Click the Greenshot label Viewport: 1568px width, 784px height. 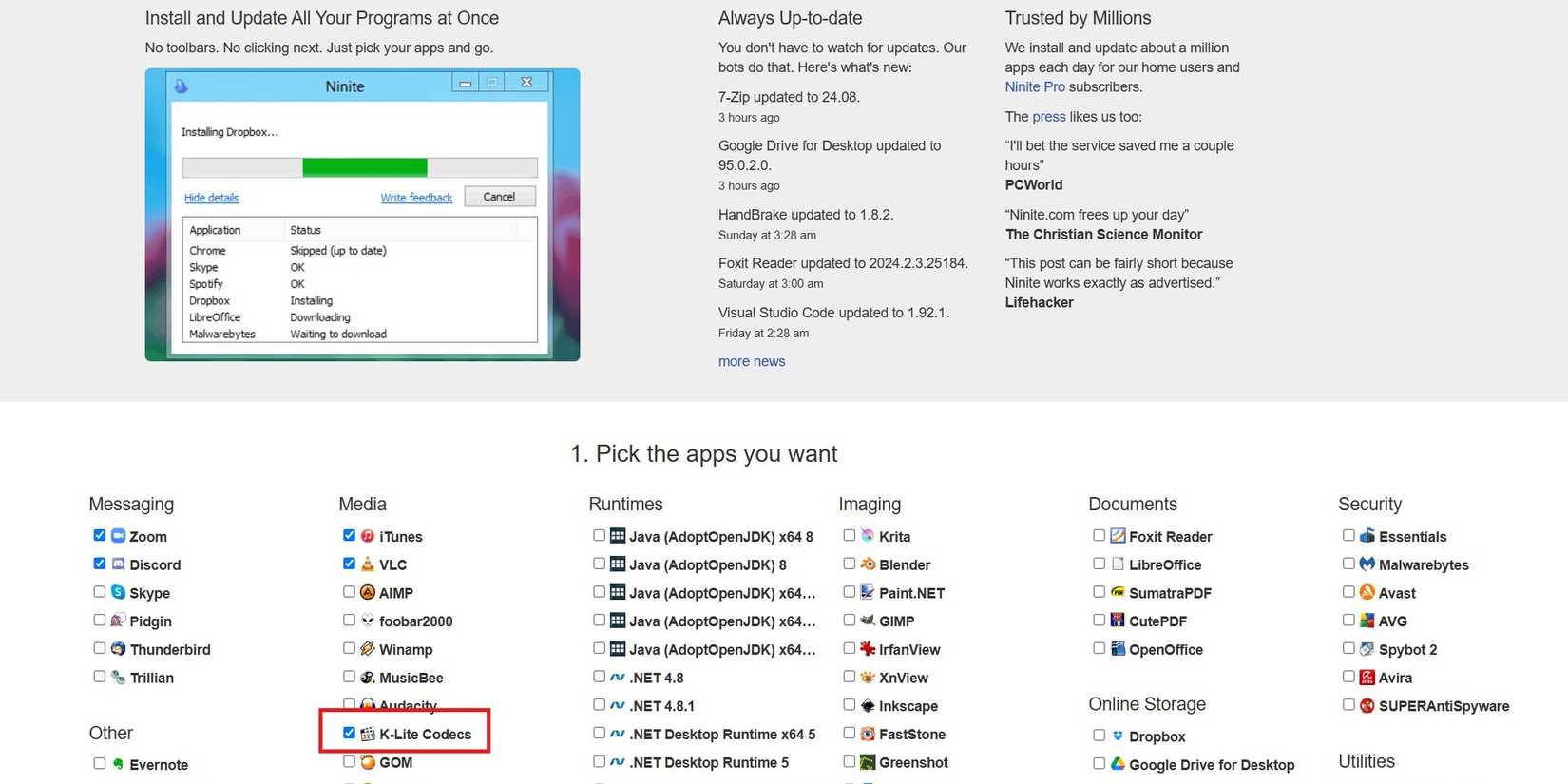914,762
